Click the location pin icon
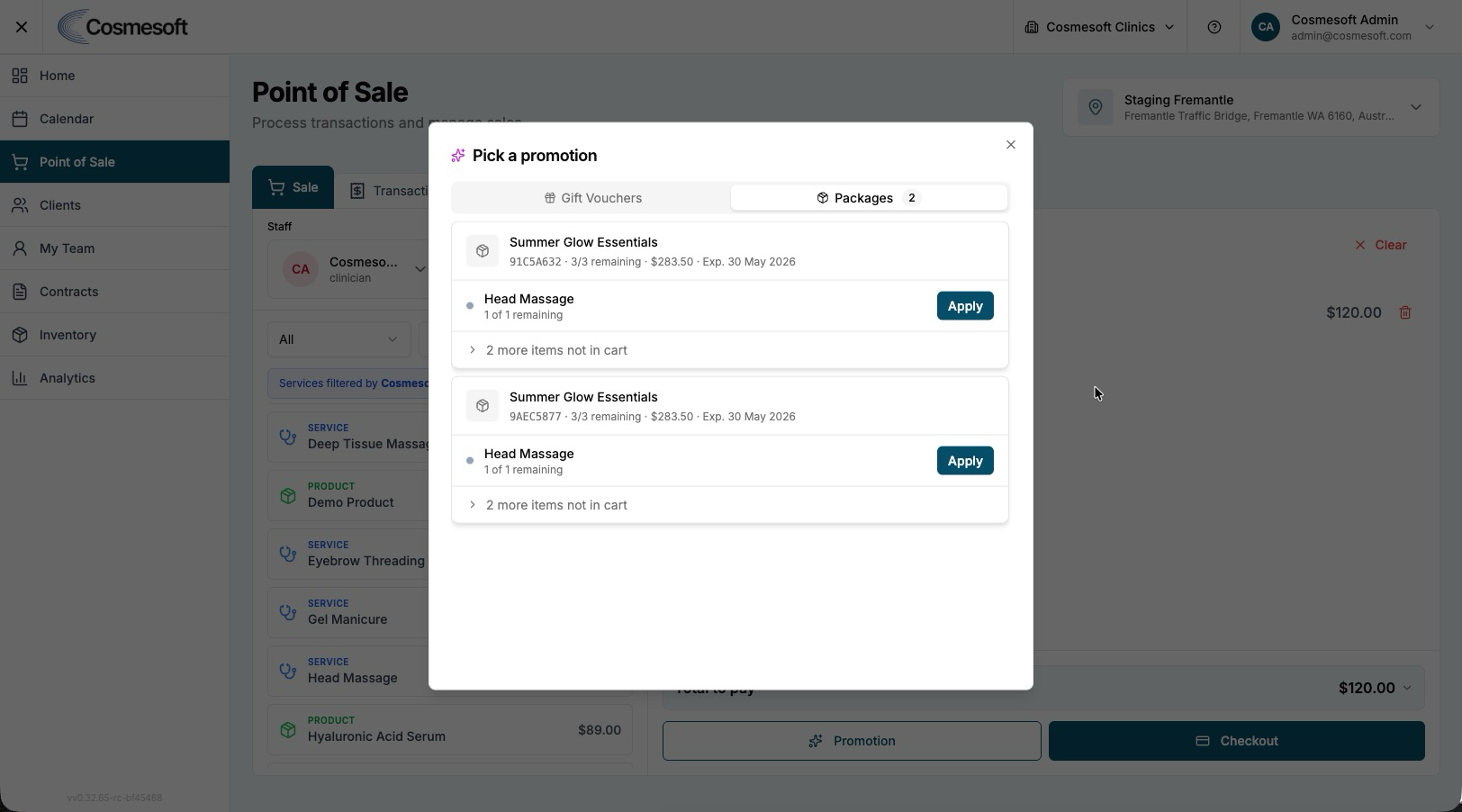This screenshot has width=1462, height=812. pyautogui.click(x=1096, y=107)
